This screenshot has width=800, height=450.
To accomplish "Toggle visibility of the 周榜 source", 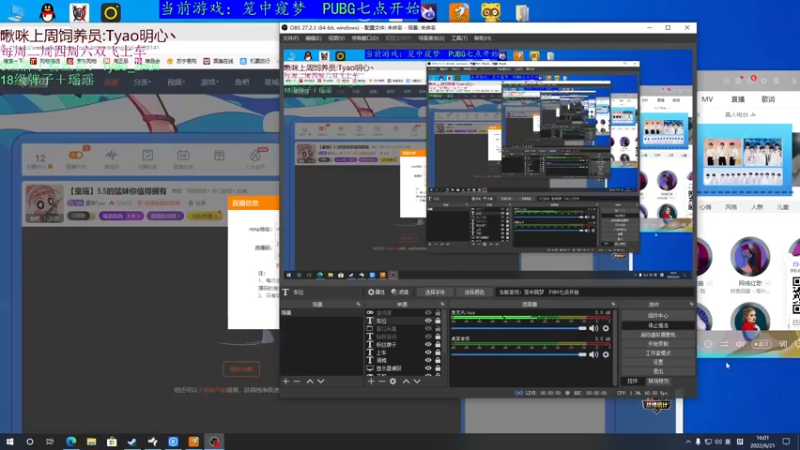I will pos(428,360).
